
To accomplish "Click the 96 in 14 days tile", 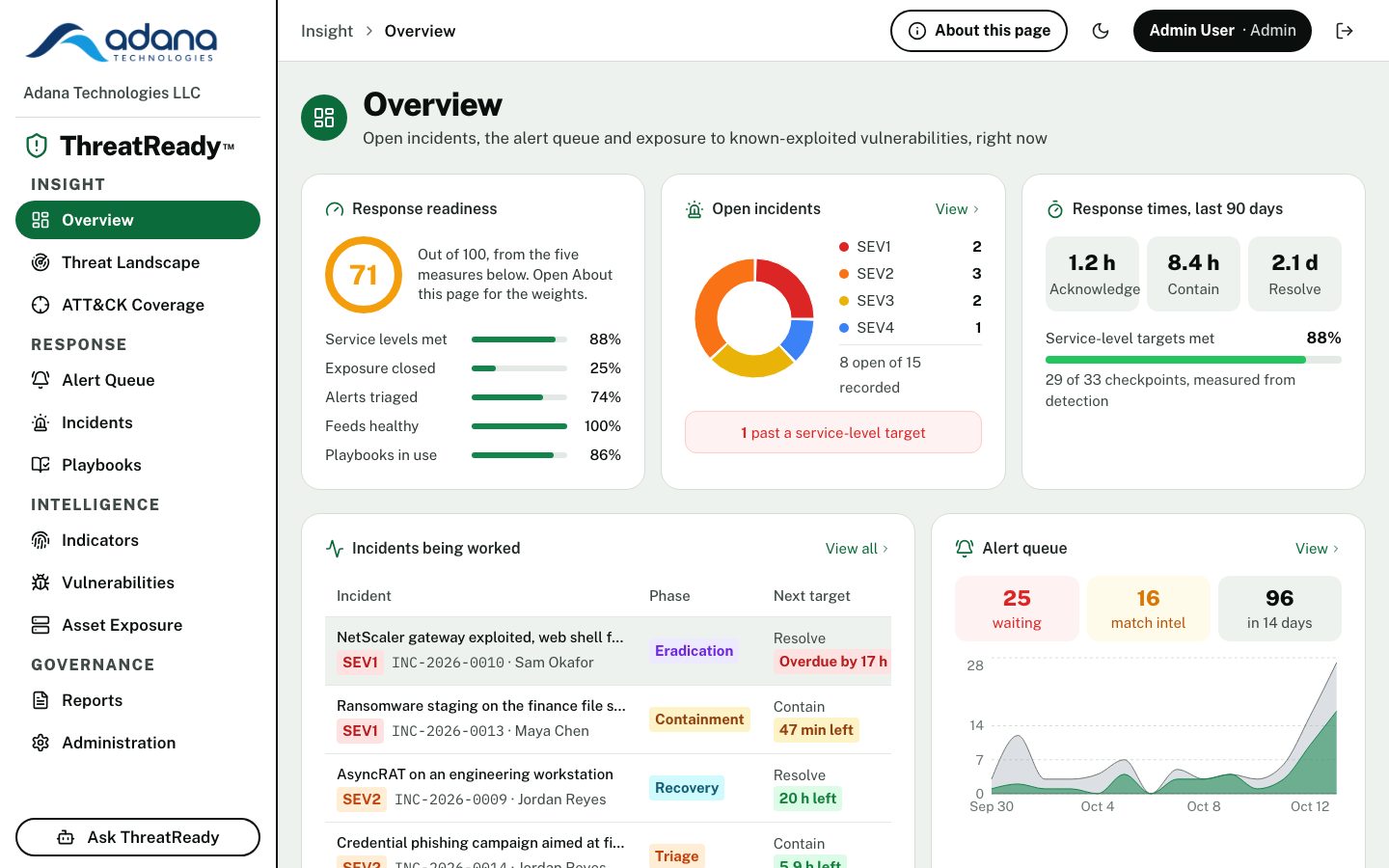I will (x=1280, y=609).
